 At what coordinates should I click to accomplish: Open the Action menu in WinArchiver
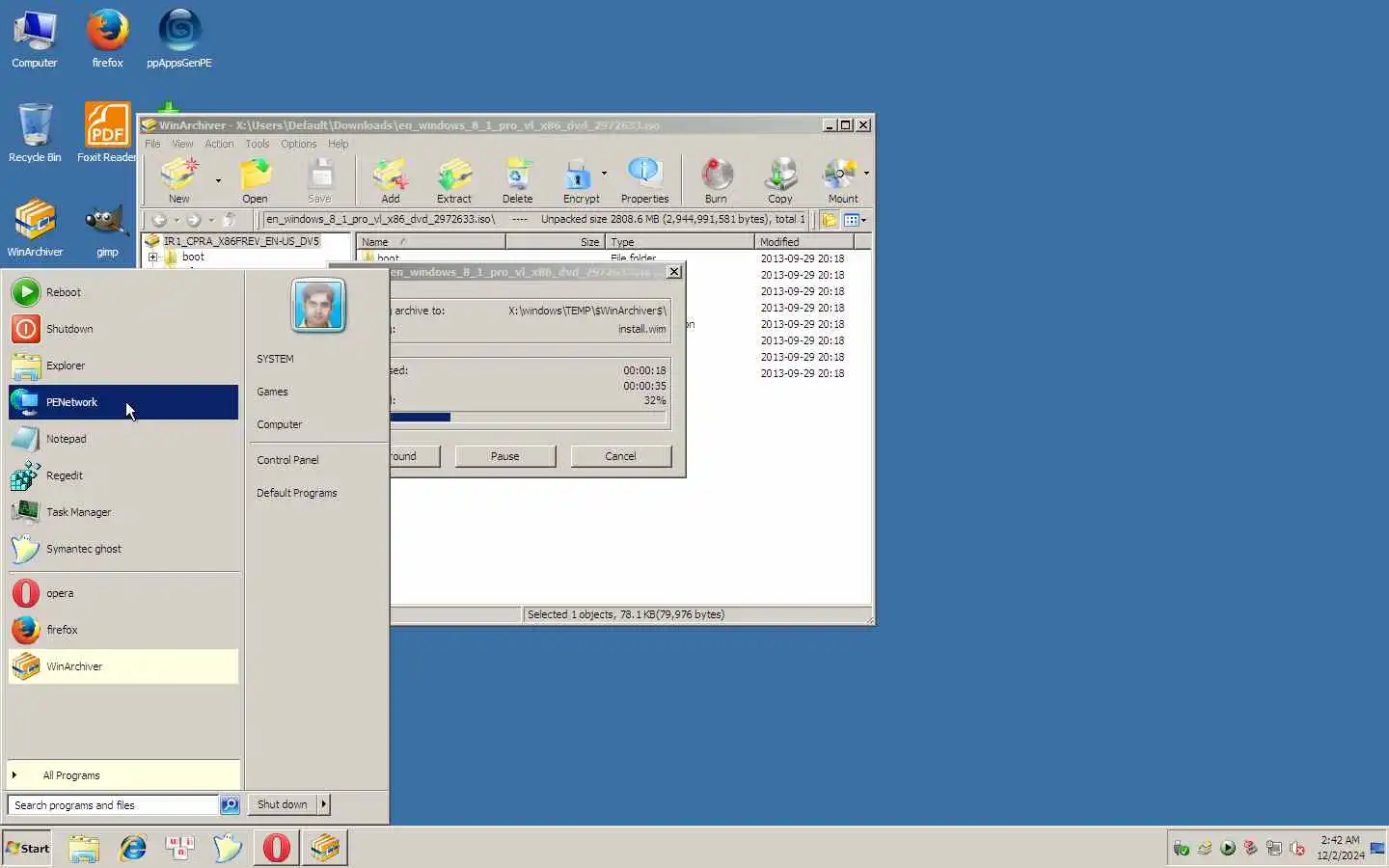[219, 144]
